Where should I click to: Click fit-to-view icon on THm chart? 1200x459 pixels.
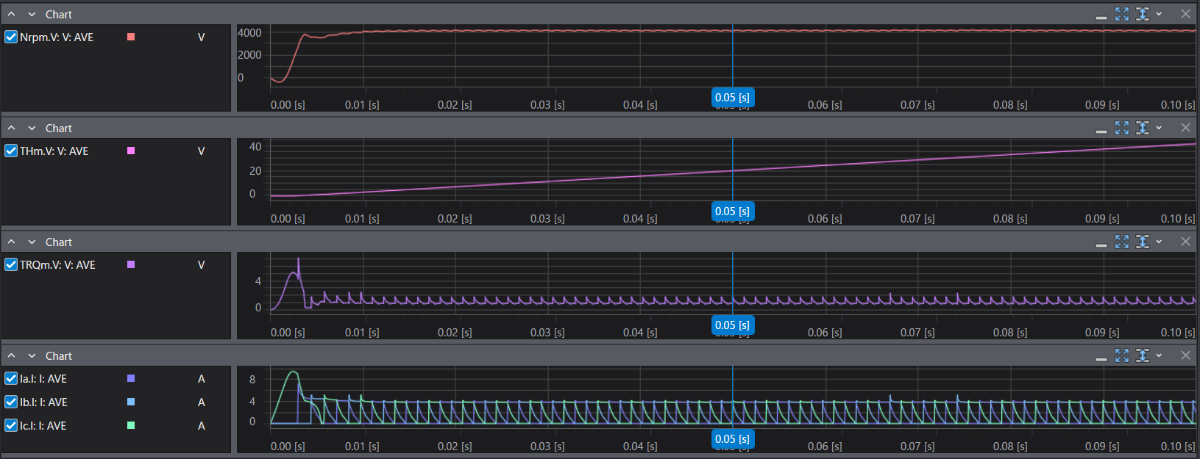[x=1121, y=128]
